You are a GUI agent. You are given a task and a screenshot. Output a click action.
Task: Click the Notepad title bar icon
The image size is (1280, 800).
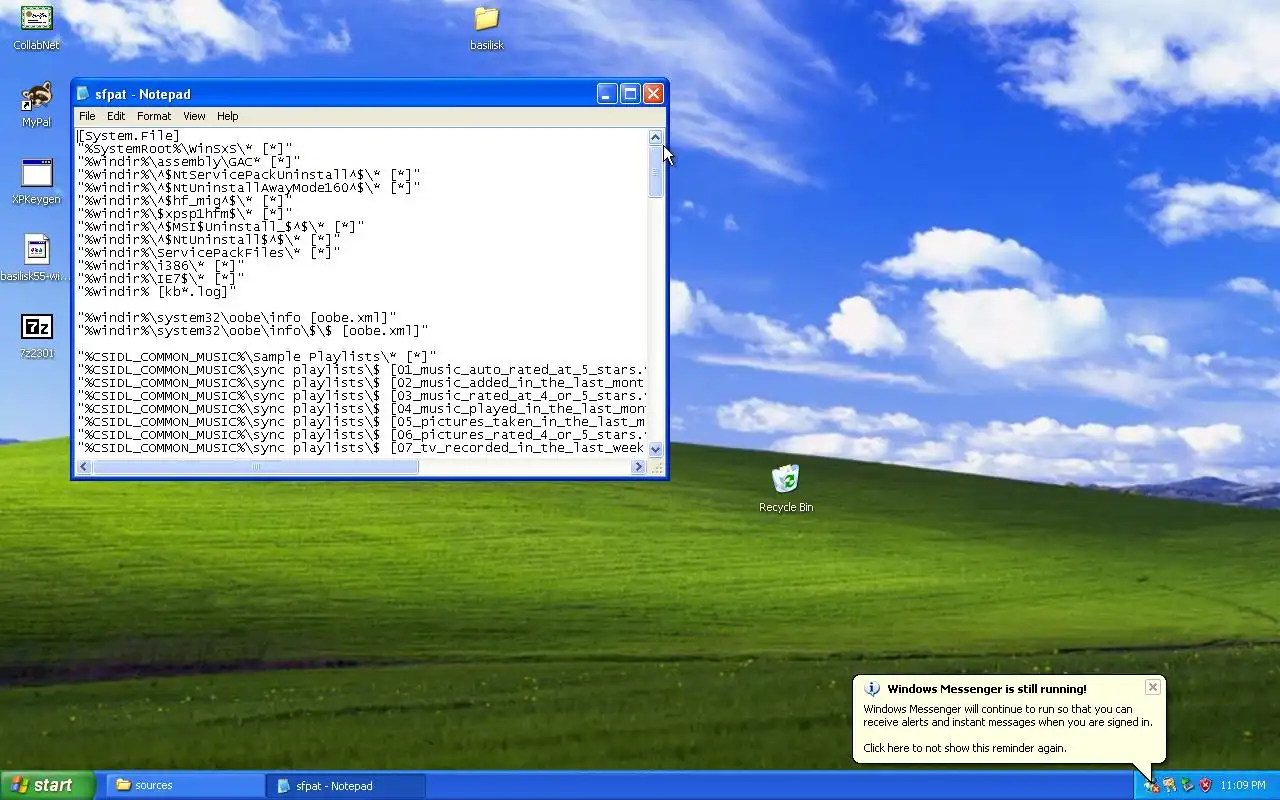pos(84,94)
